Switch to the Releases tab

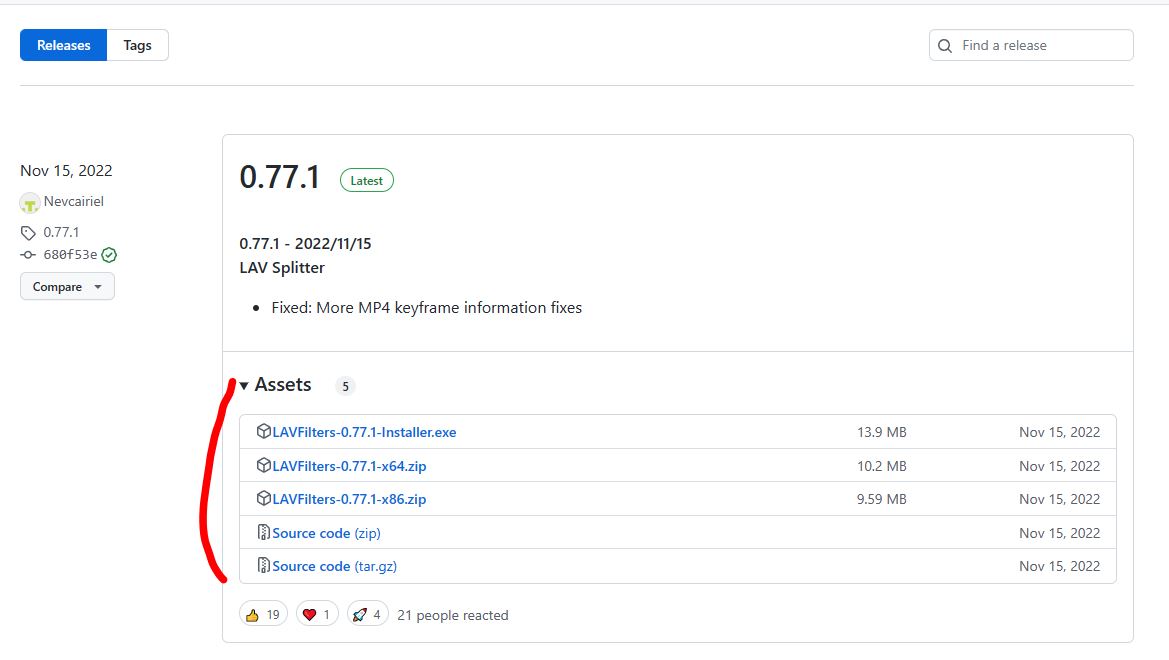63,45
